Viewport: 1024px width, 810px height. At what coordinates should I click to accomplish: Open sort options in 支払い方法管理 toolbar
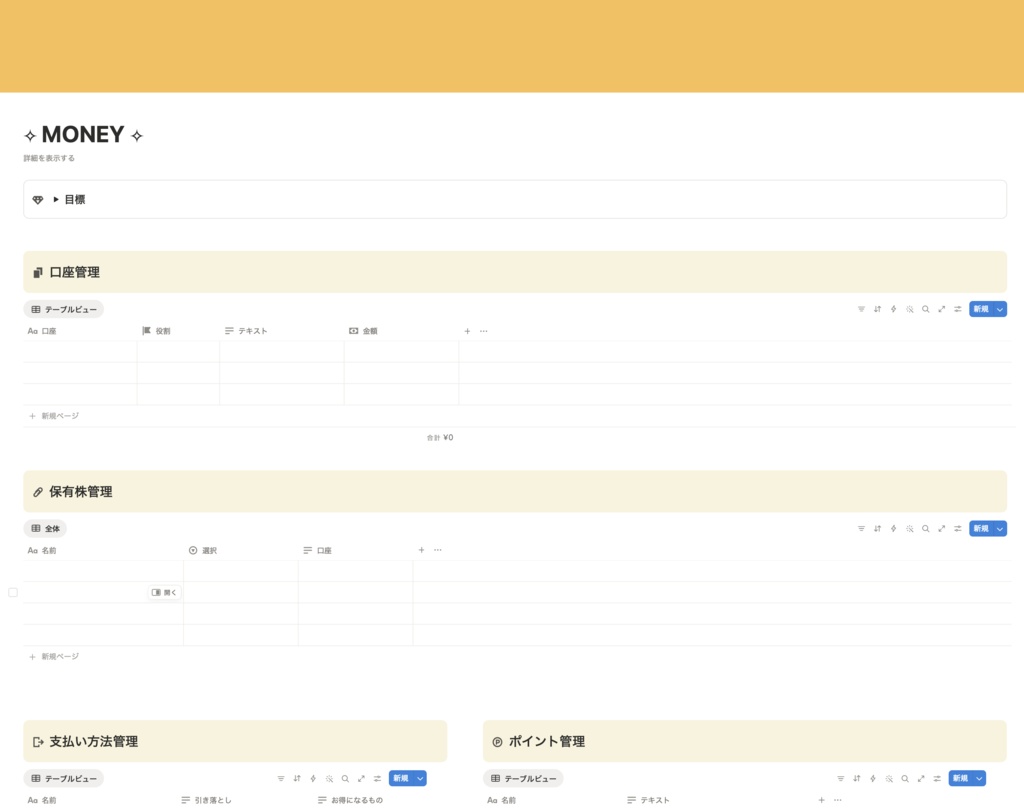coord(297,779)
